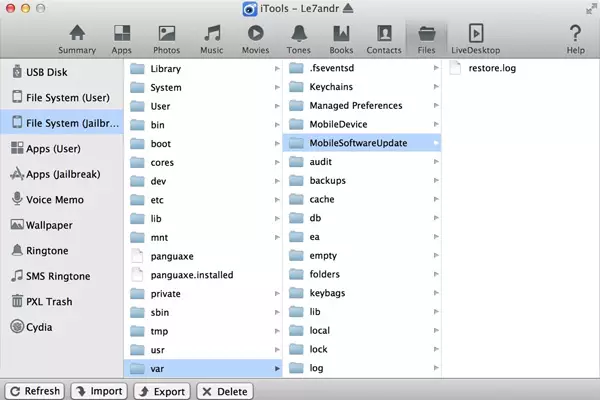Viewport: 600px width, 400px height.
Task: Select the cores folder
Action: [x=203, y=162]
